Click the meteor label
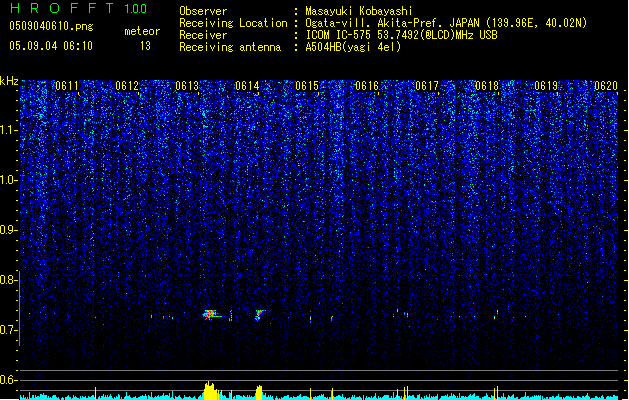Image resolution: width=629 pixels, height=400 pixels. (x=142, y=31)
